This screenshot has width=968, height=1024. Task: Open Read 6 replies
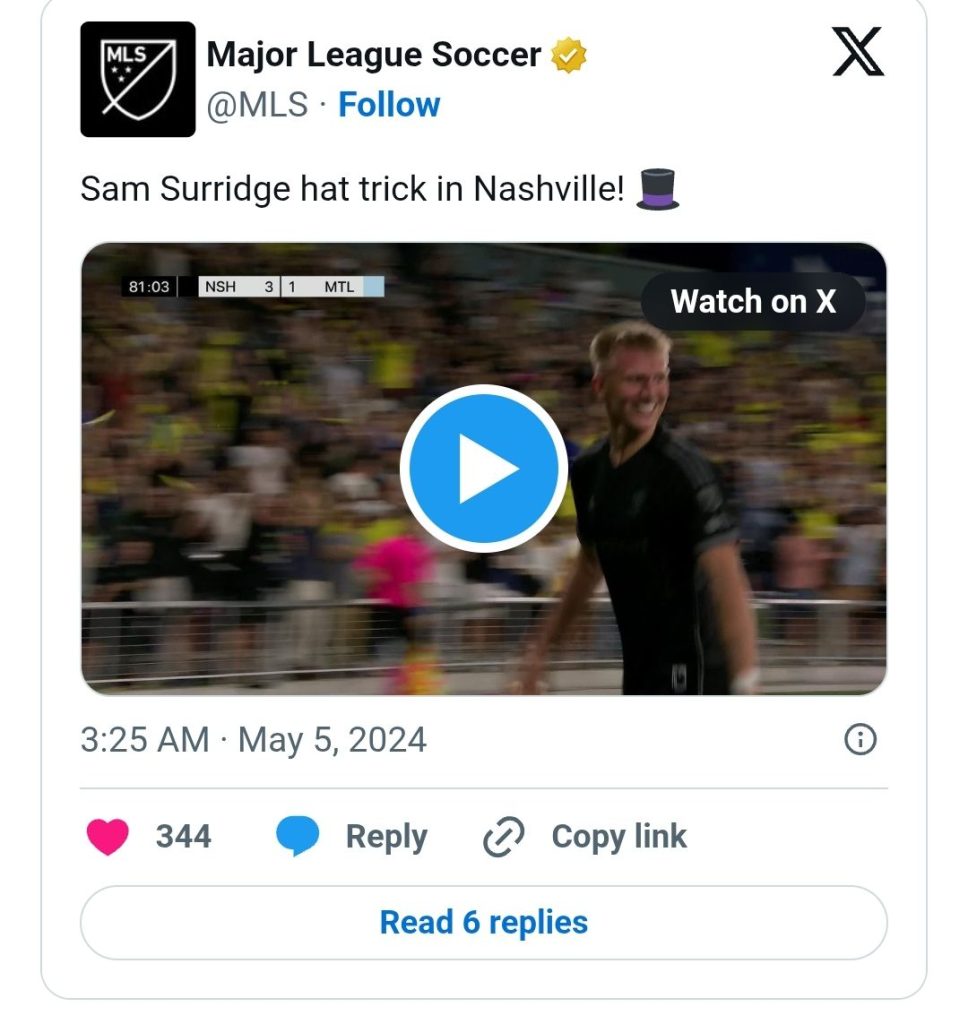[x=484, y=922]
